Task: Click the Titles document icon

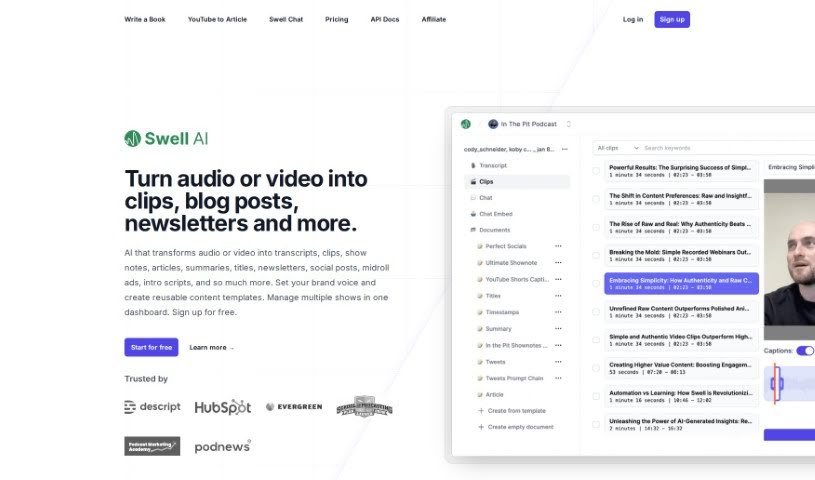Action: 480,296
